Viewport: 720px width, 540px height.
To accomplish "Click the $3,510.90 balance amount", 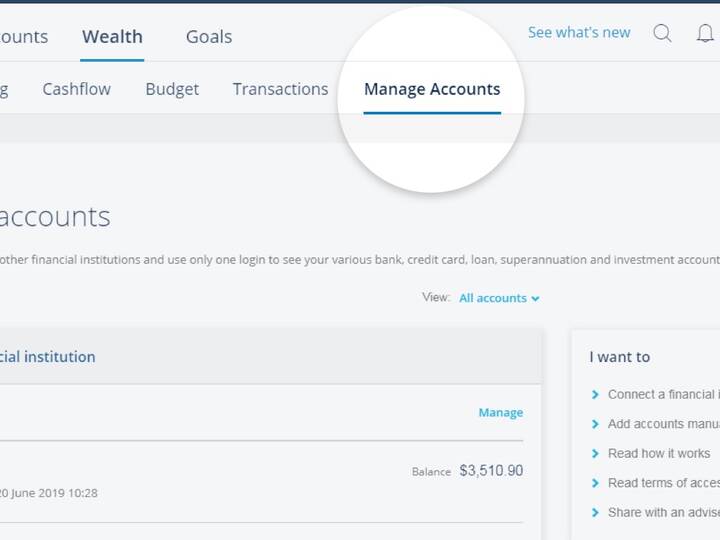I will (491, 471).
